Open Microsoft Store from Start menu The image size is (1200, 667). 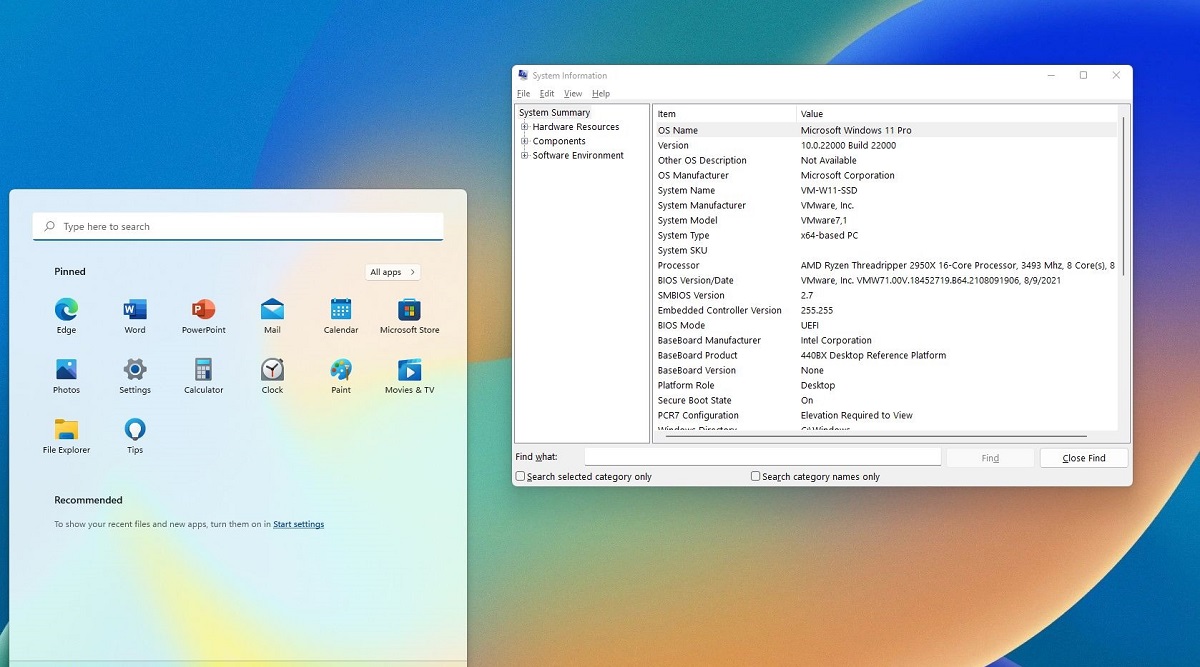click(x=409, y=311)
